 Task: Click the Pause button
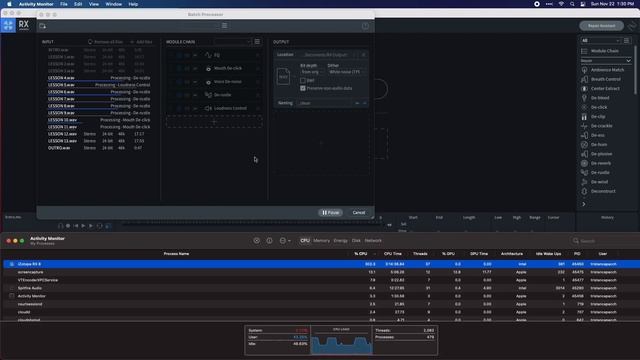[330, 213]
